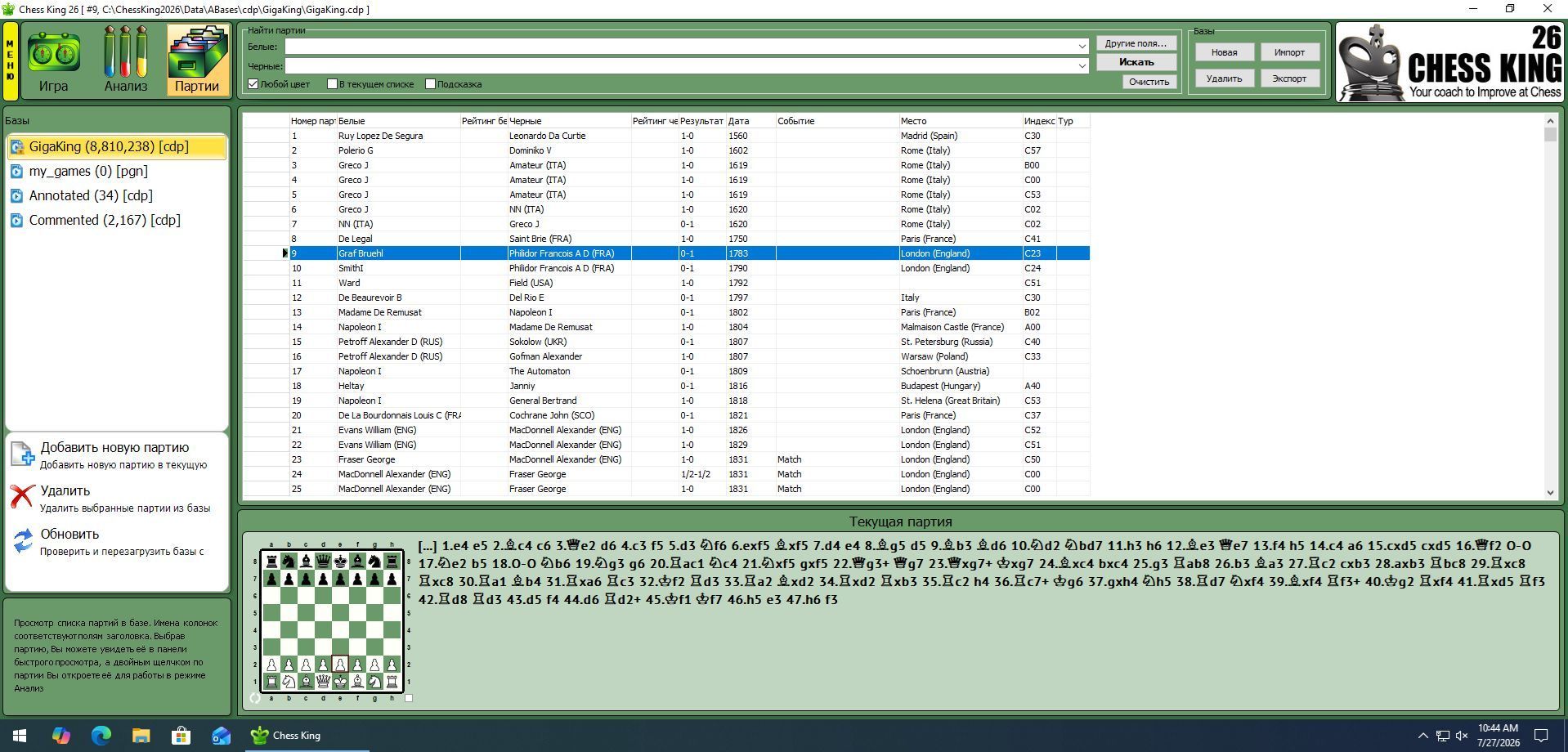Click the small square box below the board corner
The height and width of the screenshot is (752, 1568).
pyautogui.click(x=409, y=698)
